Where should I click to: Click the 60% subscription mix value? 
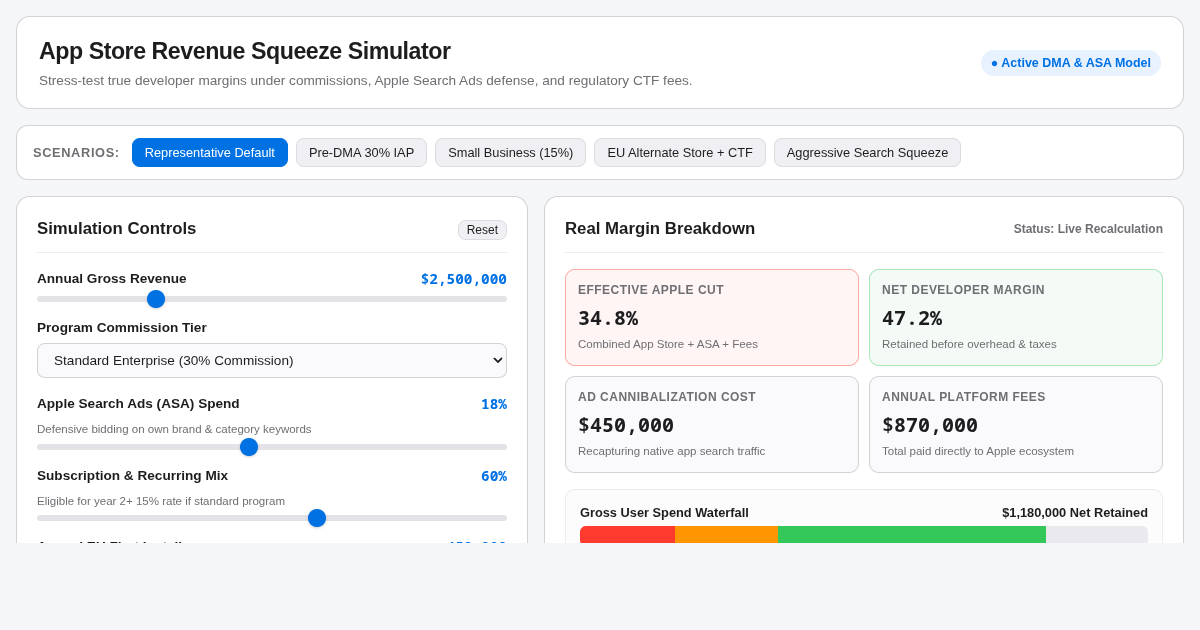[494, 476]
